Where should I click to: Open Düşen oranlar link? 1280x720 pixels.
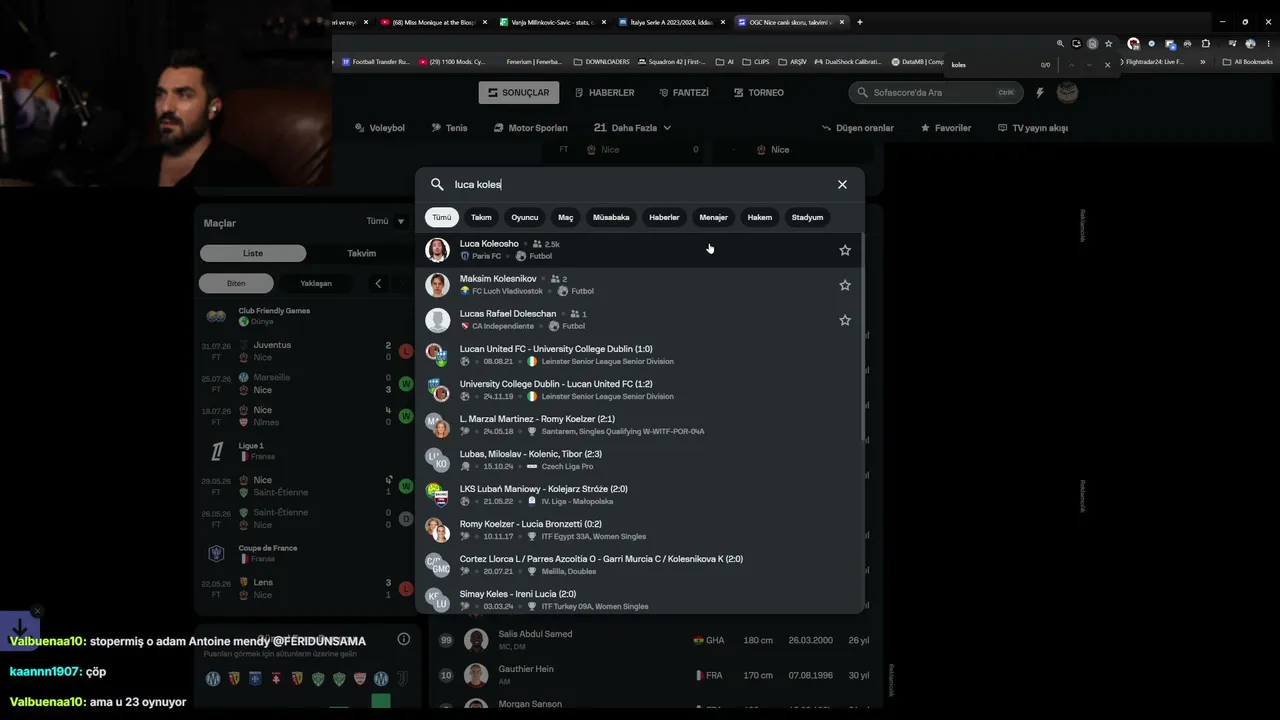point(857,128)
